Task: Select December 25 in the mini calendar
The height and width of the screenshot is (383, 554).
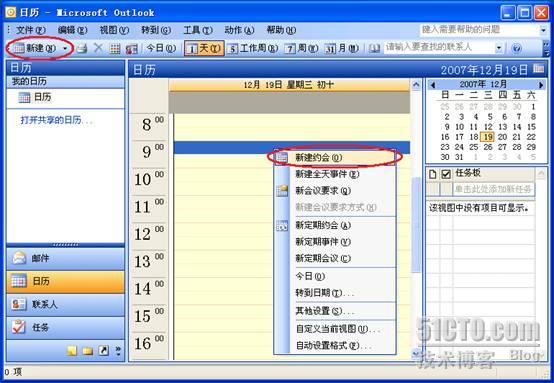Action: coord(474,147)
